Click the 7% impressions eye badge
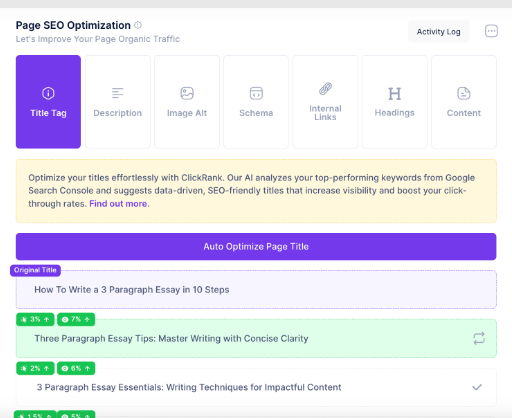Image resolution: width=512 pixels, height=418 pixels. point(76,319)
